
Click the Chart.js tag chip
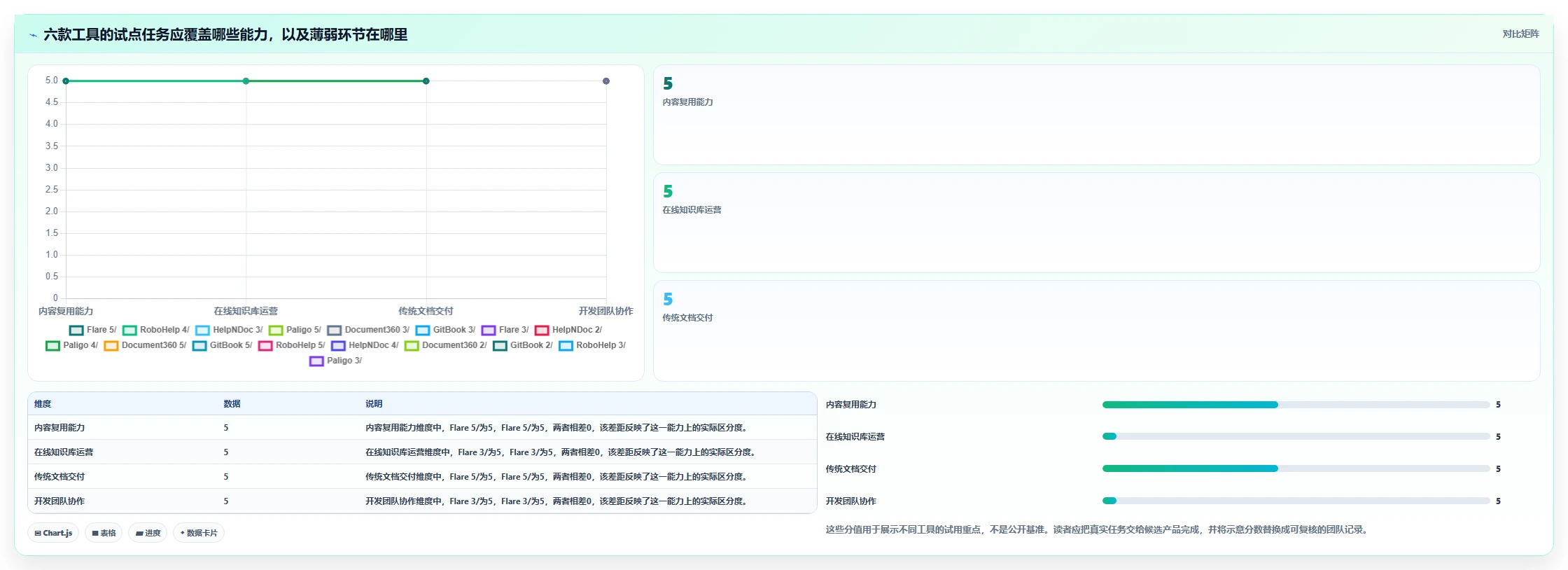[53, 533]
